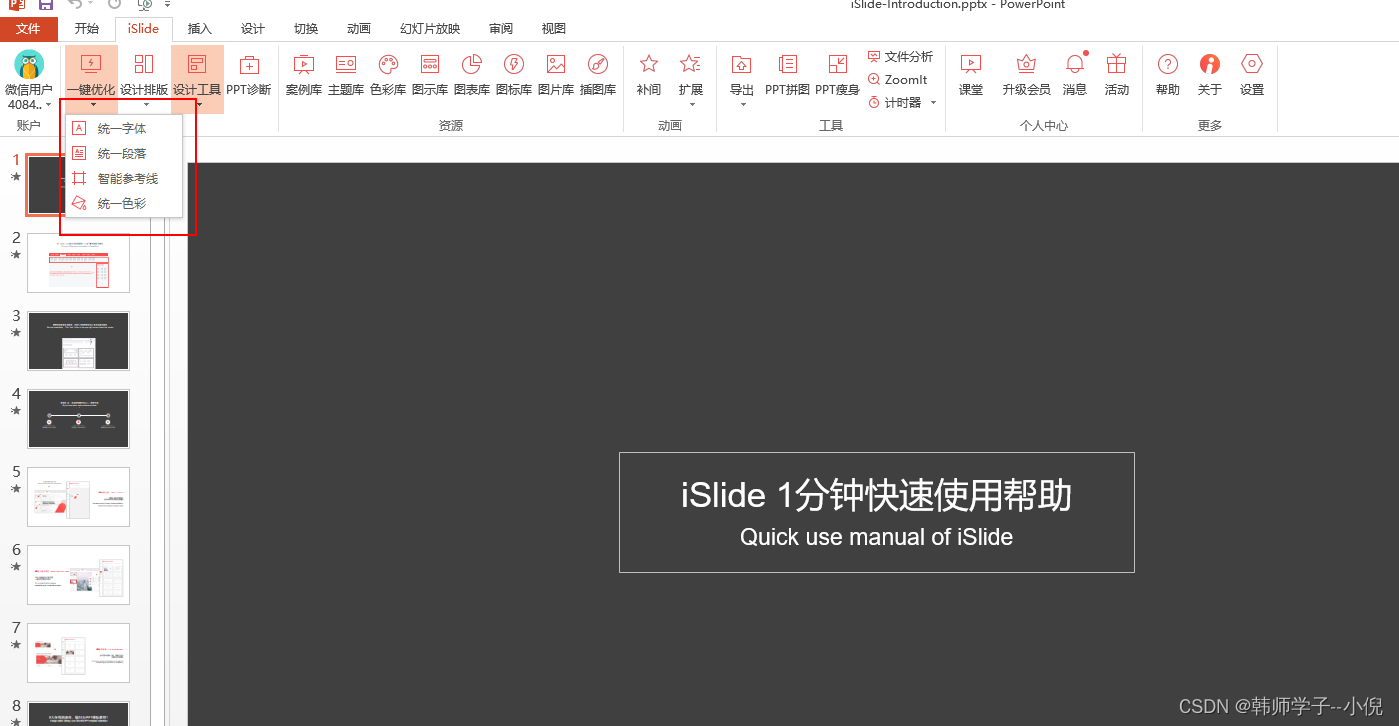
Task: Expand the 设计排版 dropdown arrow
Action: pos(145,105)
